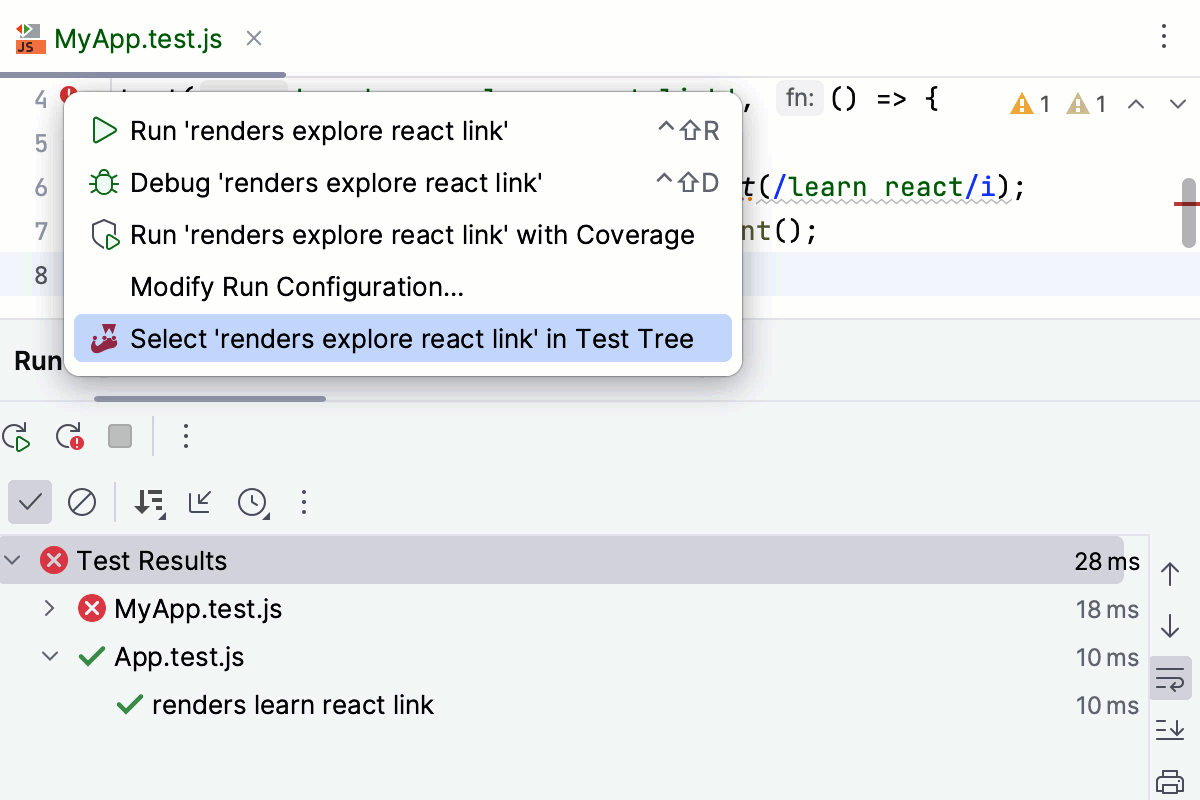The image size is (1200, 800).
Task: Collapse the App.test.js test node
Action: pos(48,657)
